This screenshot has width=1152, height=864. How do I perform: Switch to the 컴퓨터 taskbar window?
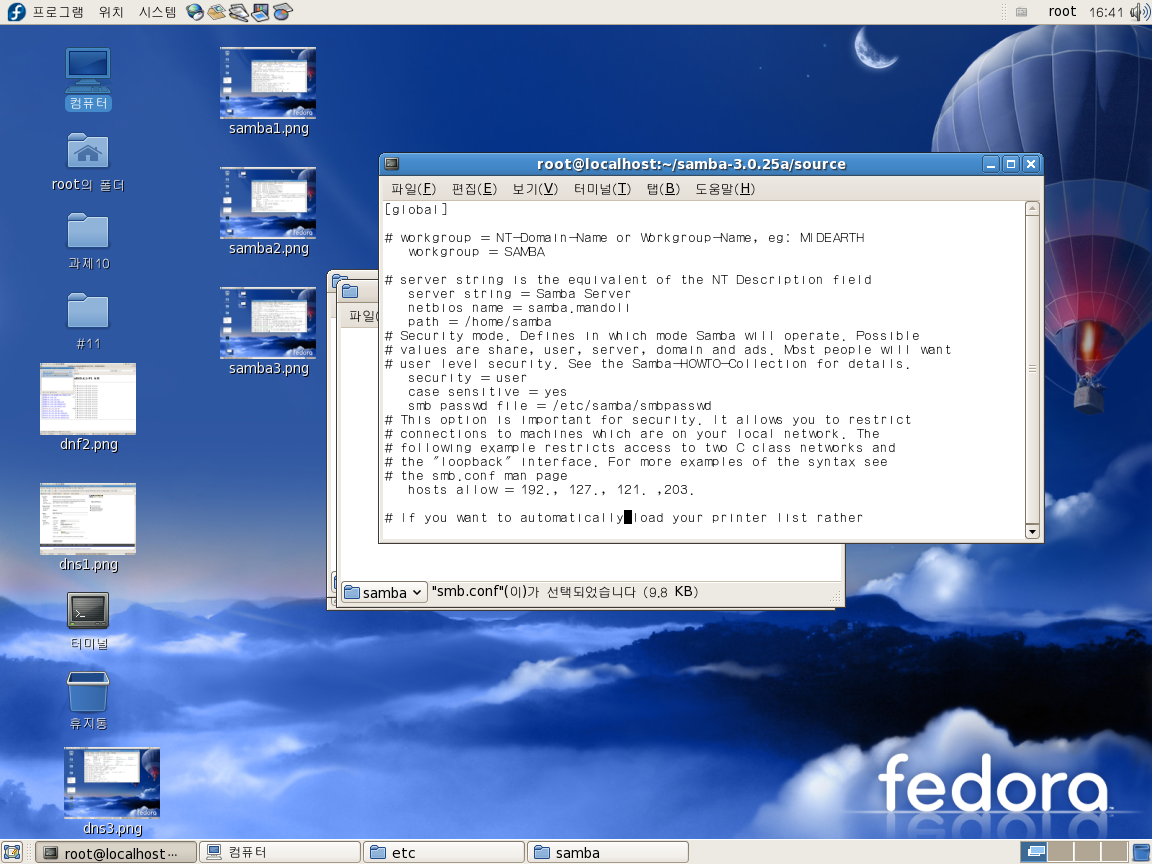pos(279,852)
